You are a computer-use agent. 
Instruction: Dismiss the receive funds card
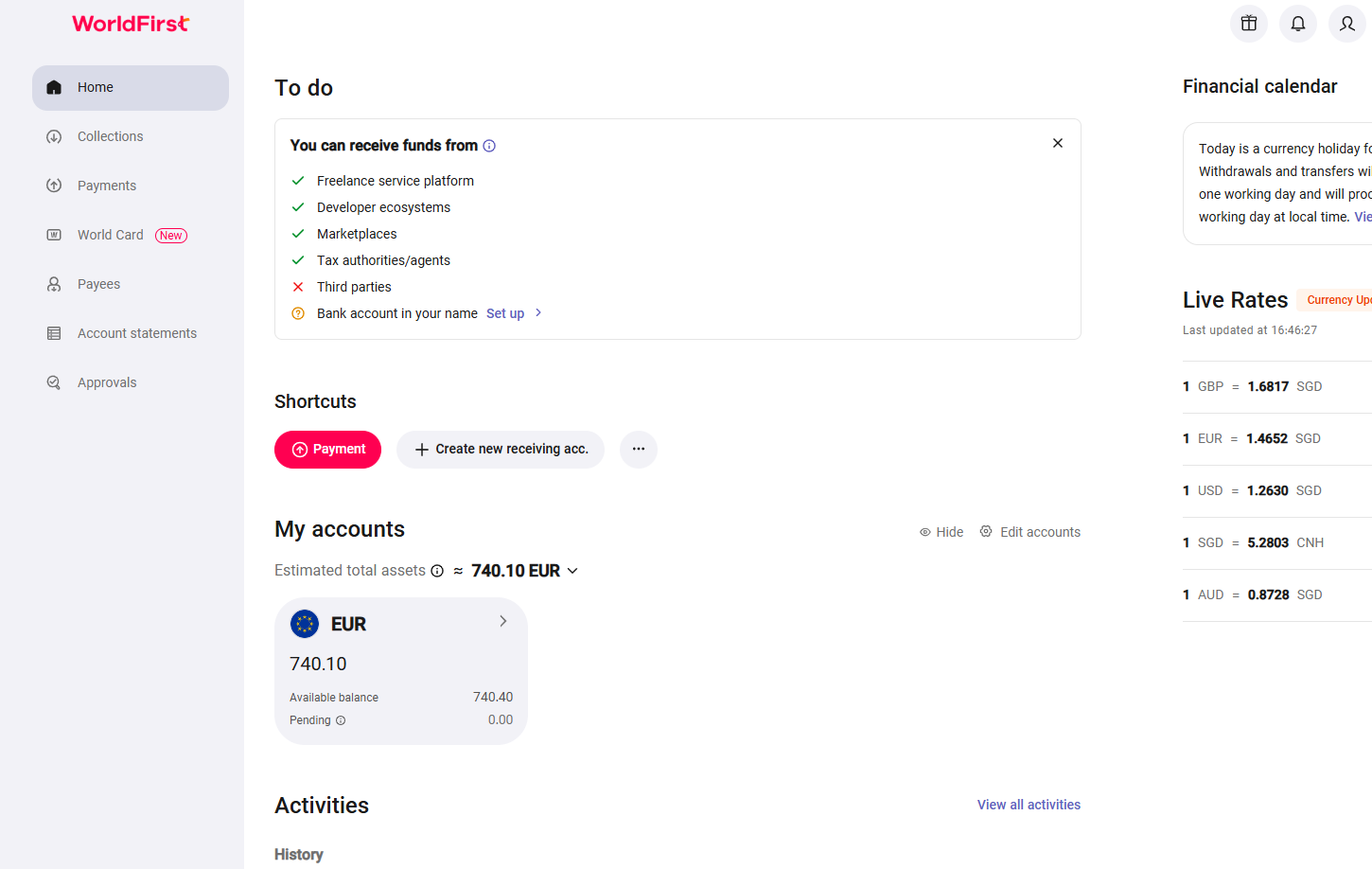(x=1058, y=143)
